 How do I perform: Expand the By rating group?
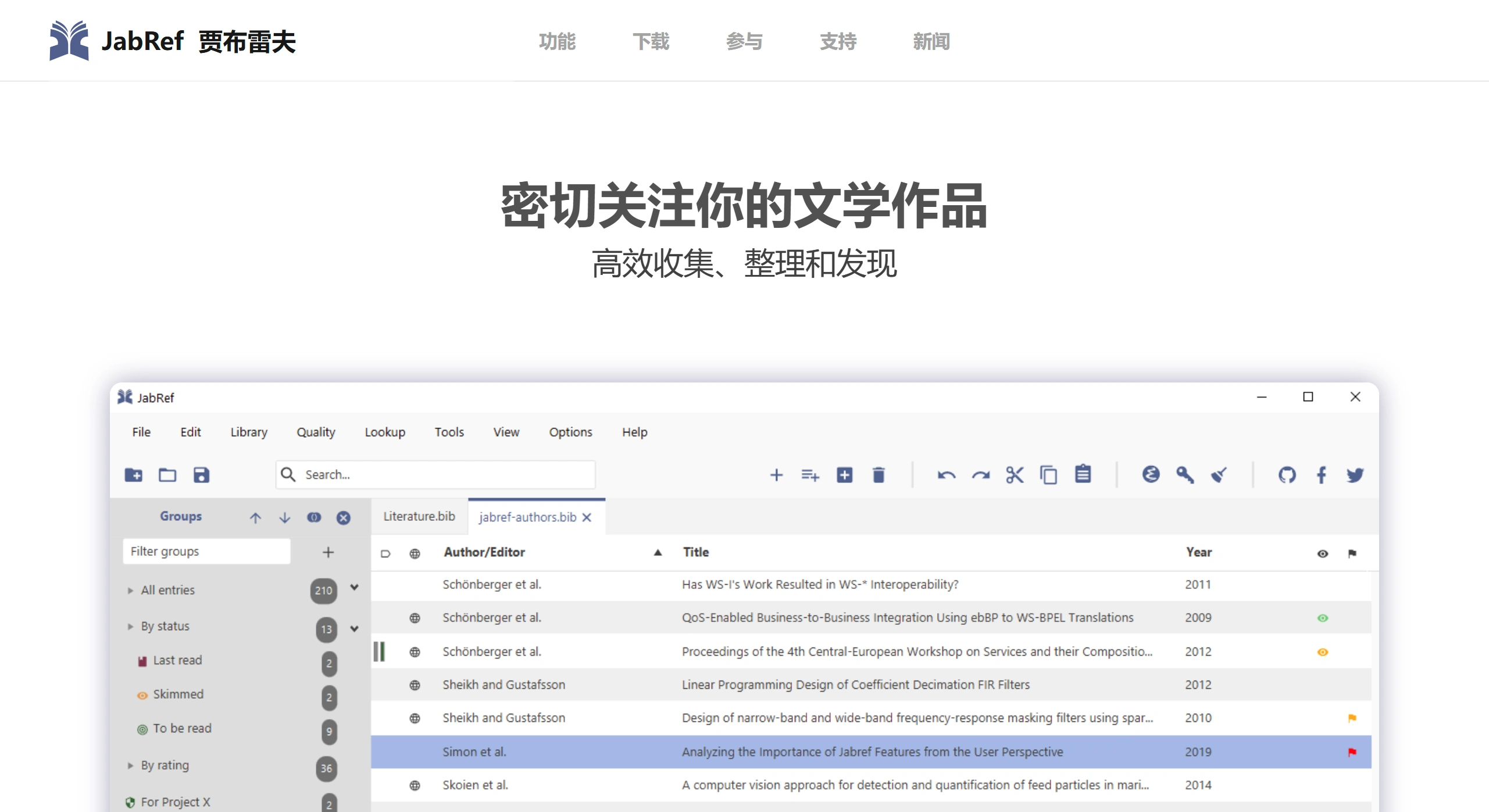[130, 766]
